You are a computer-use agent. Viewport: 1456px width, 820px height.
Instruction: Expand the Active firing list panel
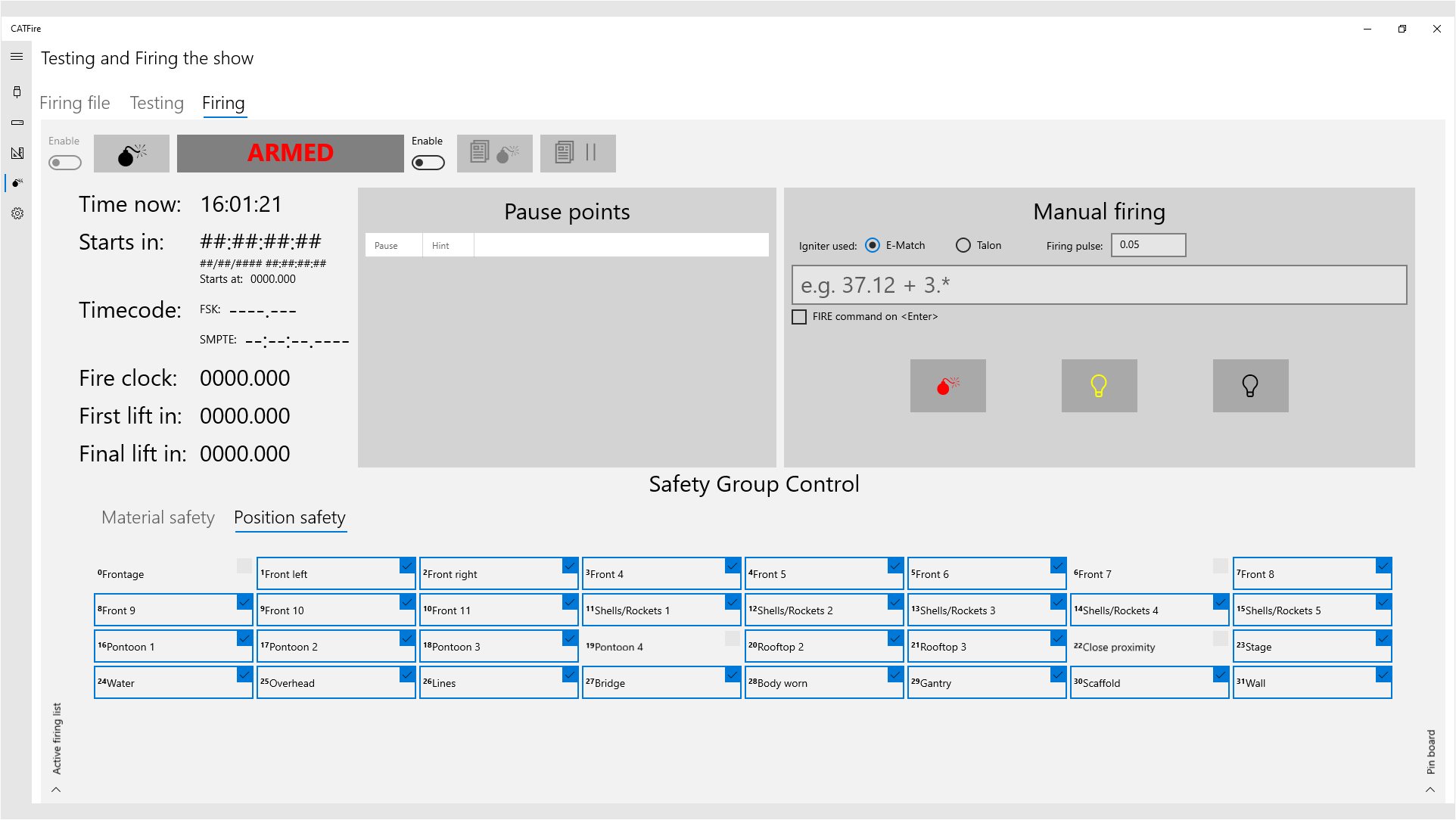tap(56, 789)
